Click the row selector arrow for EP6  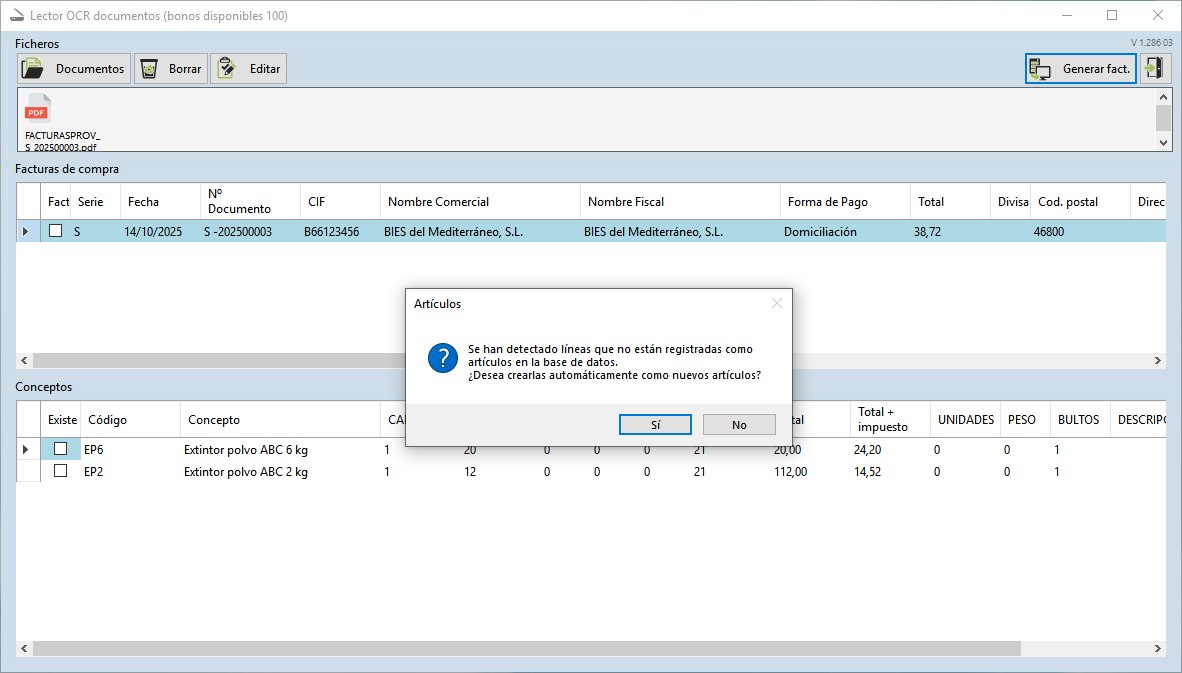28,449
